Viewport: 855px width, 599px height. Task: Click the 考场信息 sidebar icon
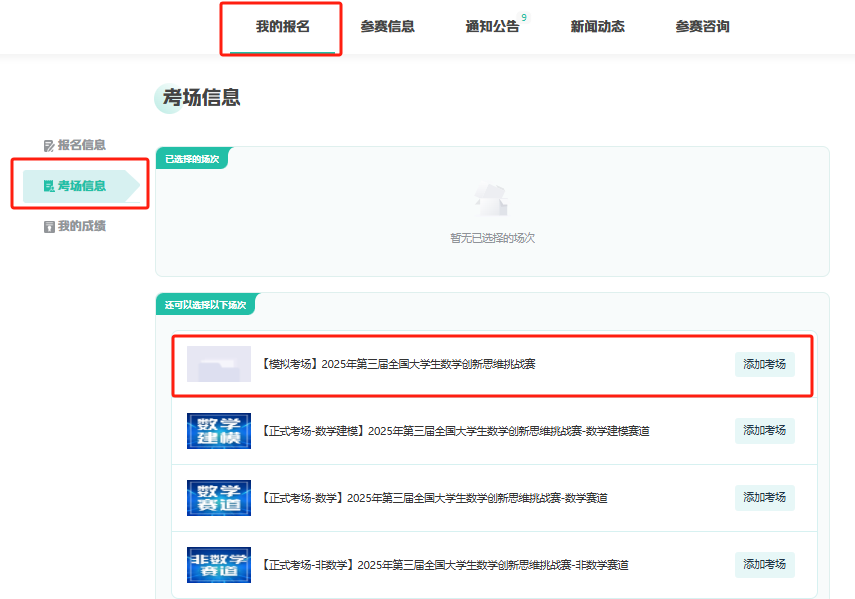click(49, 186)
